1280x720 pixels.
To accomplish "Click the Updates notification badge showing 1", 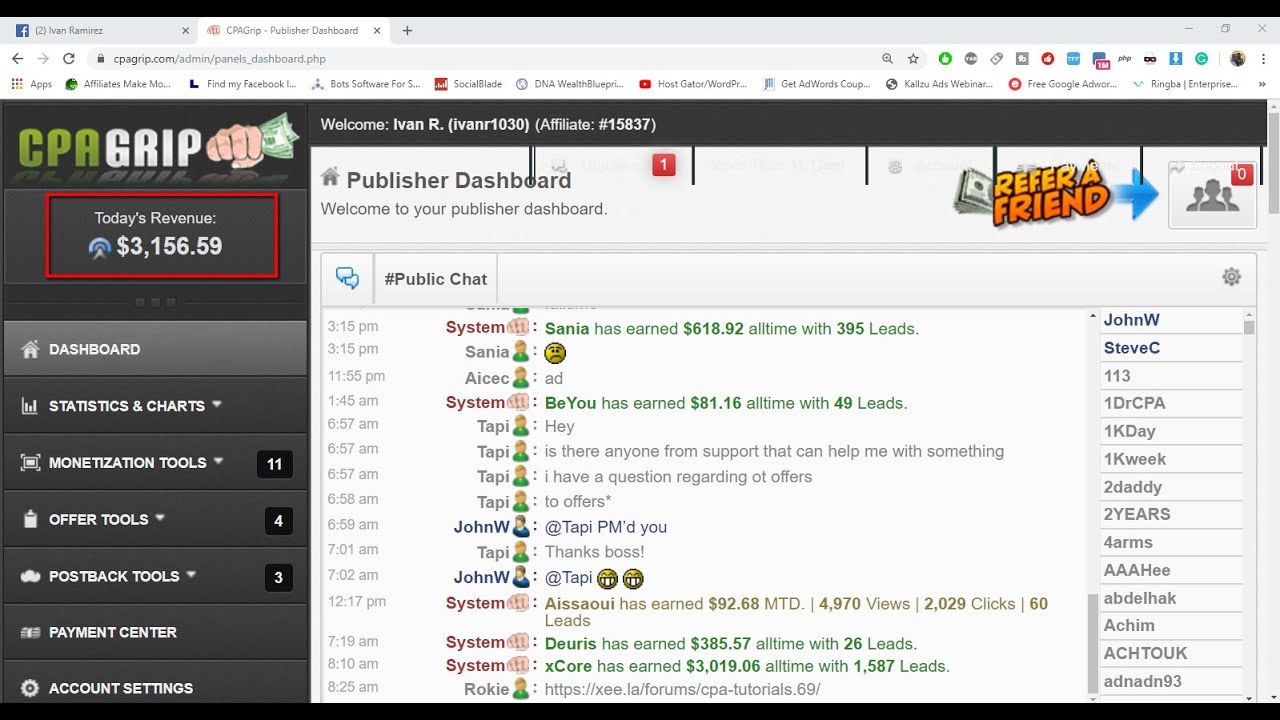I will [x=664, y=164].
